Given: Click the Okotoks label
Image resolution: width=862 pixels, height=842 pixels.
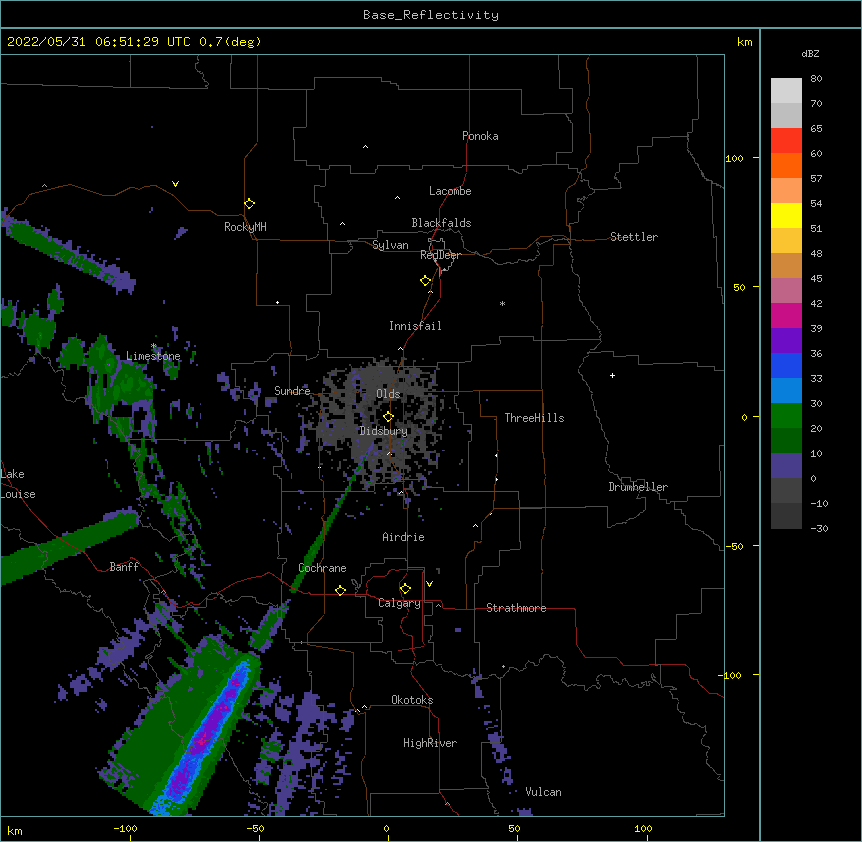Looking at the screenshot, I should [412, 700].
